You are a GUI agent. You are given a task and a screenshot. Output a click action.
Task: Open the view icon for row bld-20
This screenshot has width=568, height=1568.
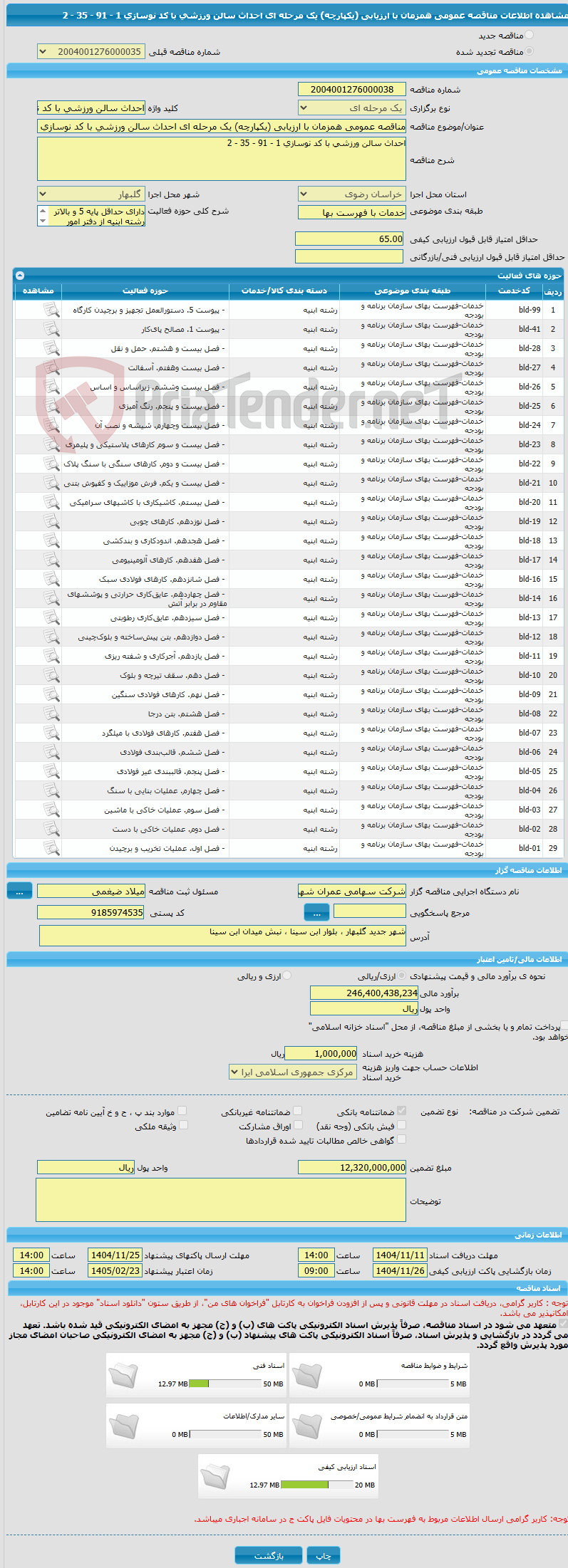(x=51, y=502)
